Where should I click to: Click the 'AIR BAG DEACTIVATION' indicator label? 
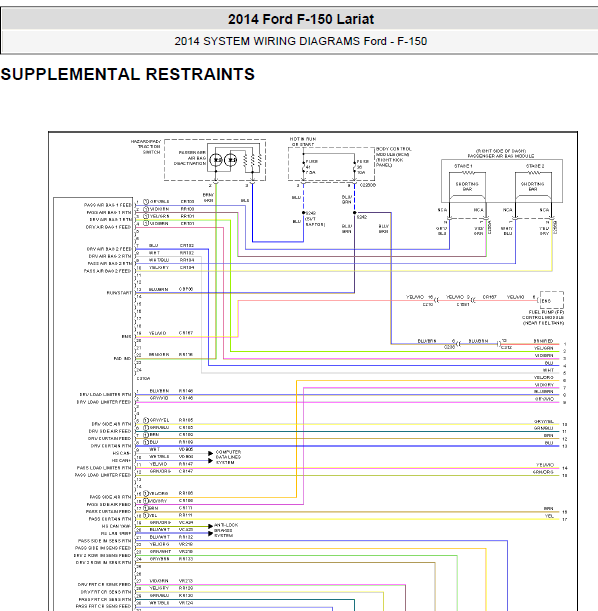(190, 161)
